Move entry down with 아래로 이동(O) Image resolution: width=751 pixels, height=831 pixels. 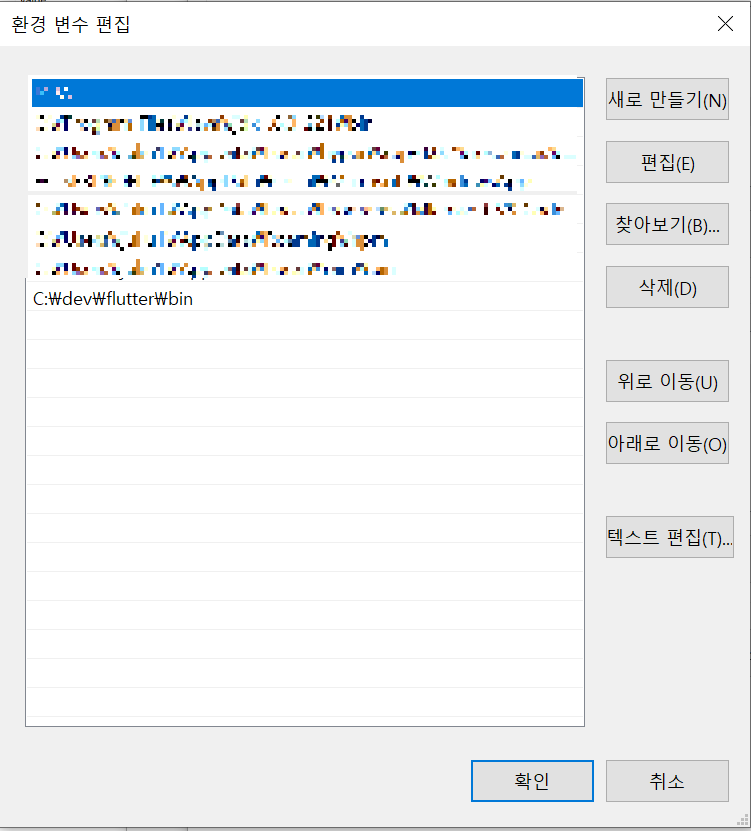(x=667, y=443)
